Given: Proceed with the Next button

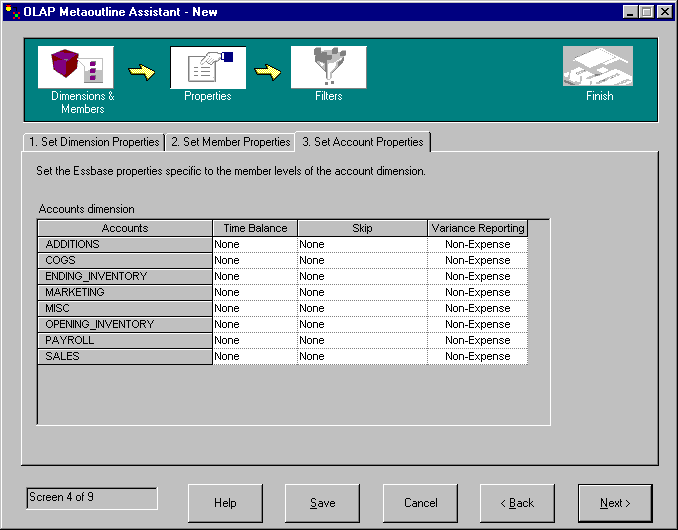Looking at the screenshot, I should 615,503.
